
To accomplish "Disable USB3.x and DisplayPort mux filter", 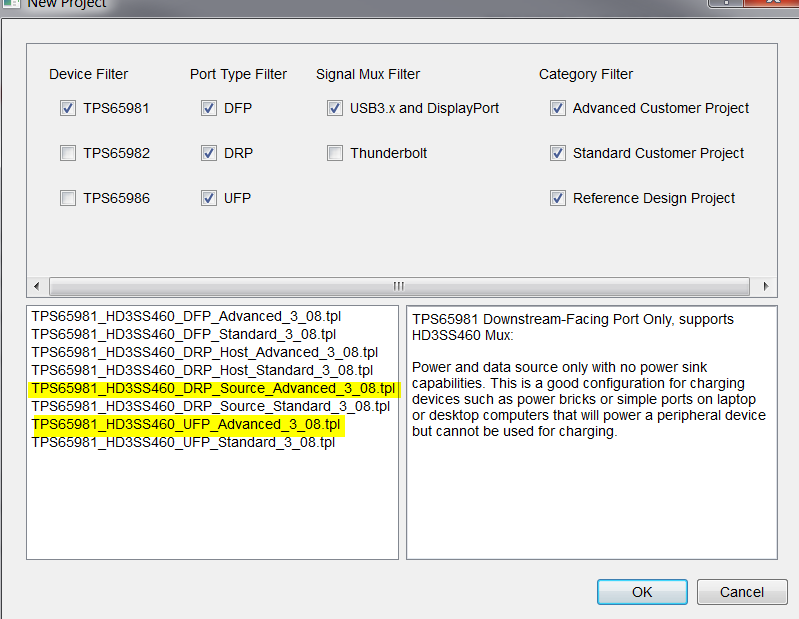I will [x=335, y=108].
